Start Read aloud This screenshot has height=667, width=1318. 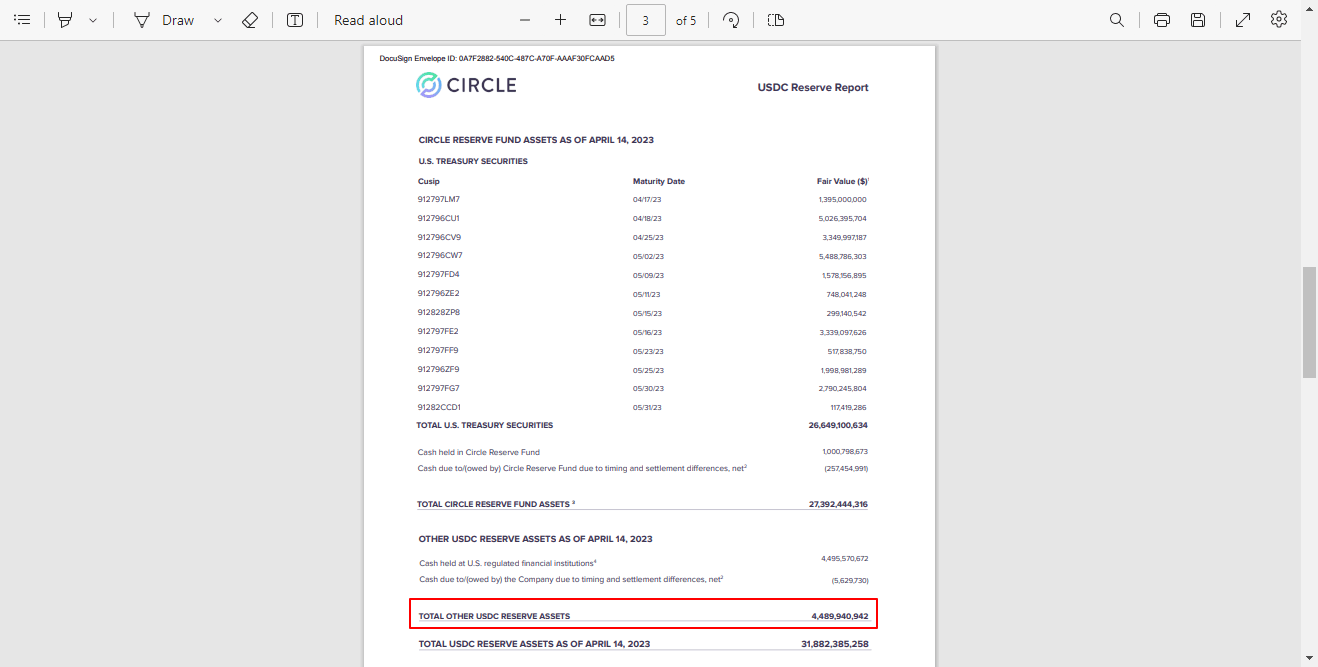click(x=369, y=20)
